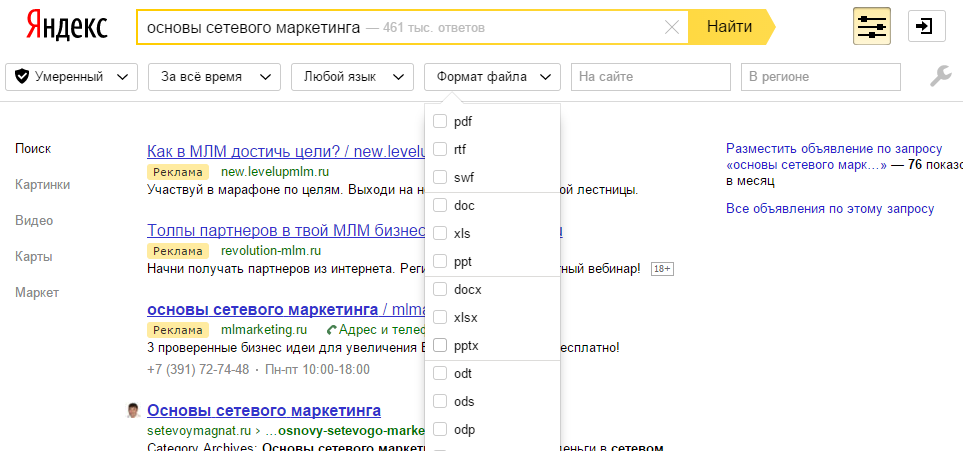Screen dimensions: 963x451
Task: Check the ppt file format box
Action: (440, 262)
